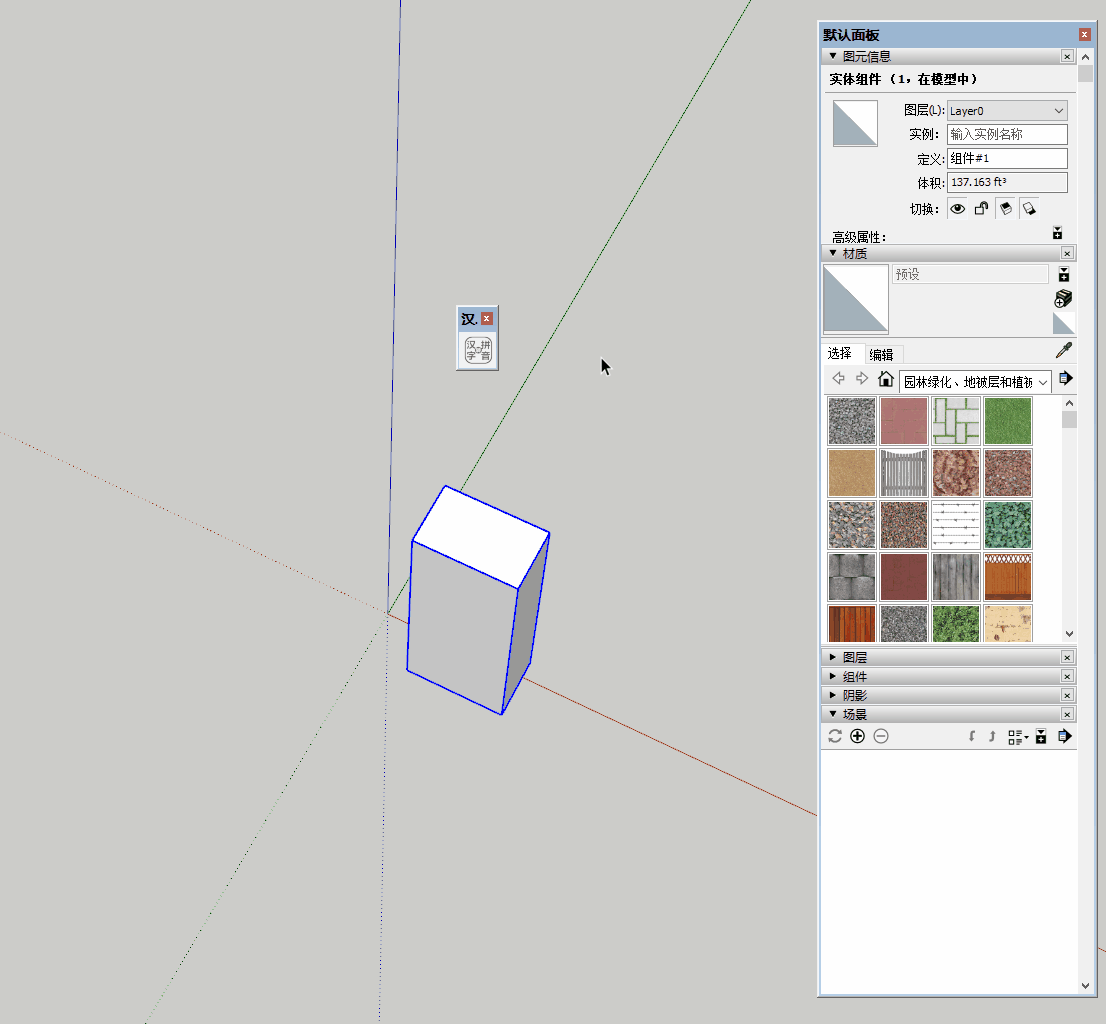Click the 定义 definition name field
This screenshot has height=1024, width=1106.
point(1007,159)
